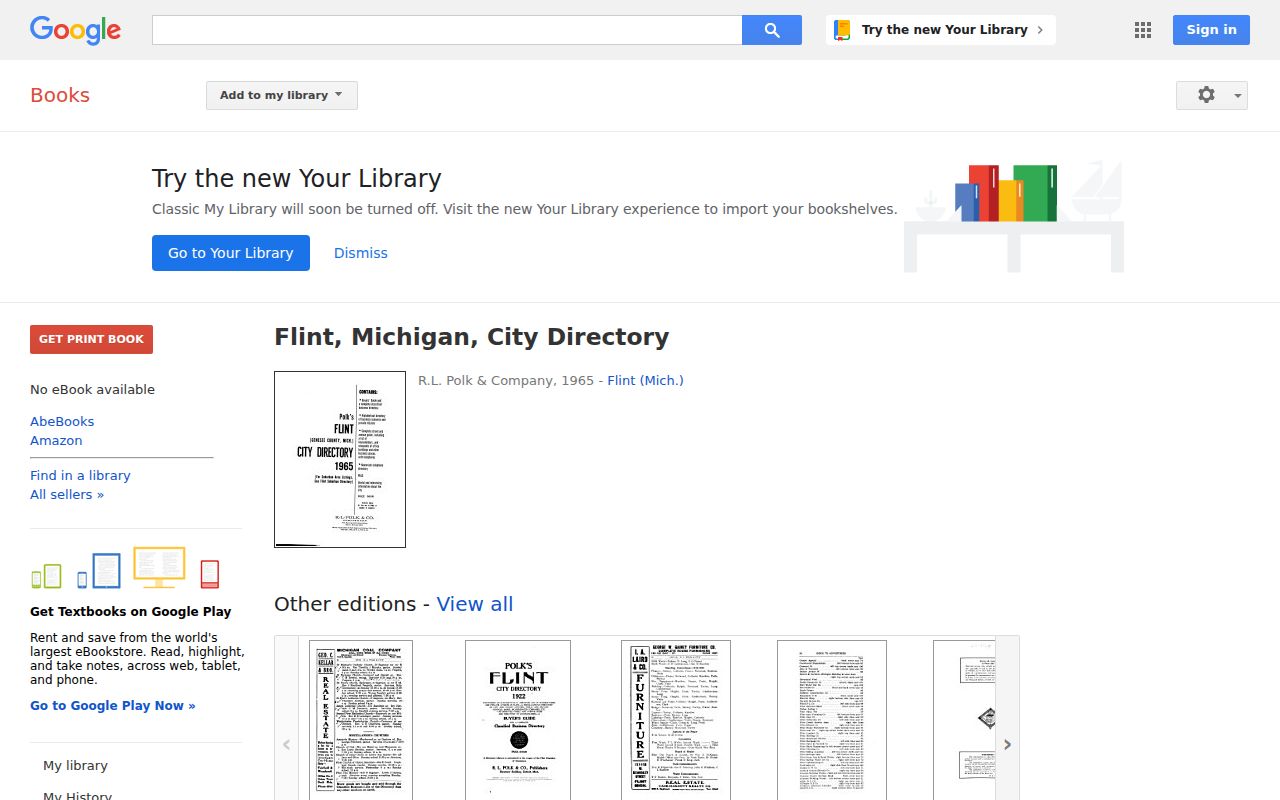
Task: Click the Flint, Michigan, City Directory title
Action: pos(472,337)
